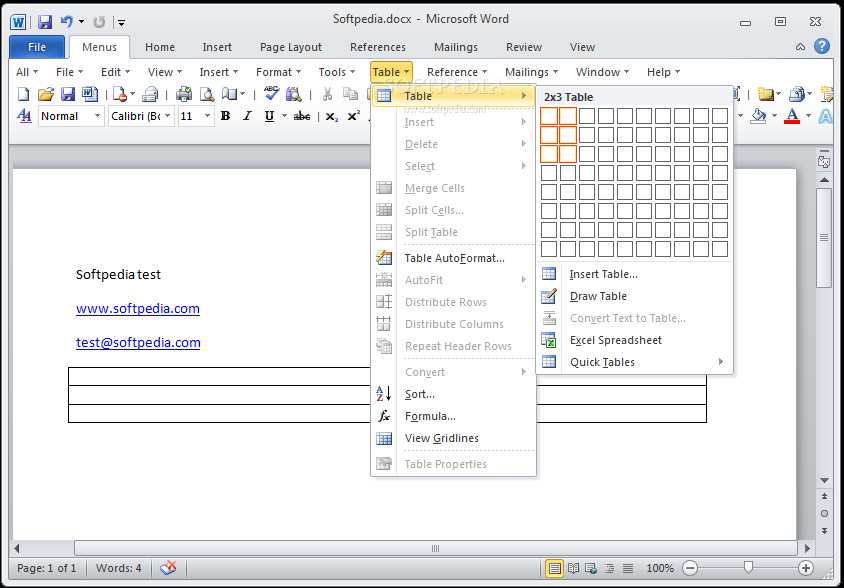The height and width of the screenshot is (588, 844).
Task: Click the Quick Print icon
Action: 184,94
